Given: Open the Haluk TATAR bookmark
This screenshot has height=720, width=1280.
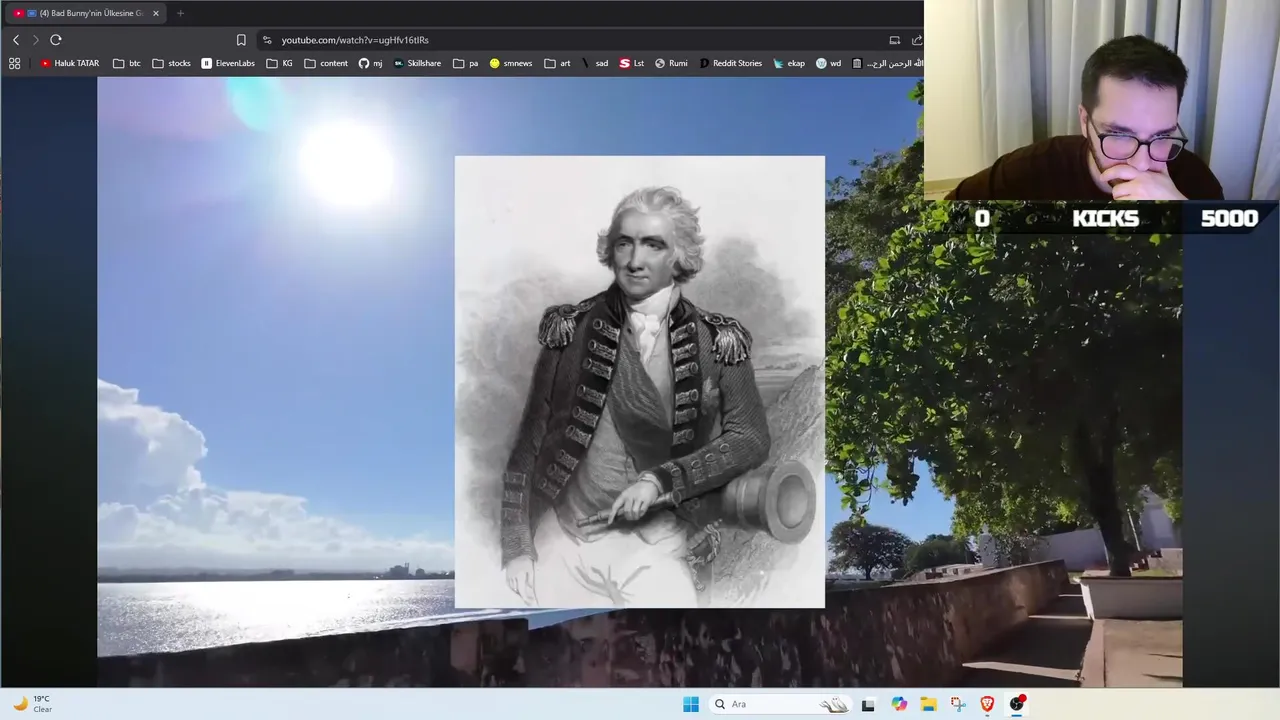Looking at the screenshot, I should (70, 63).
